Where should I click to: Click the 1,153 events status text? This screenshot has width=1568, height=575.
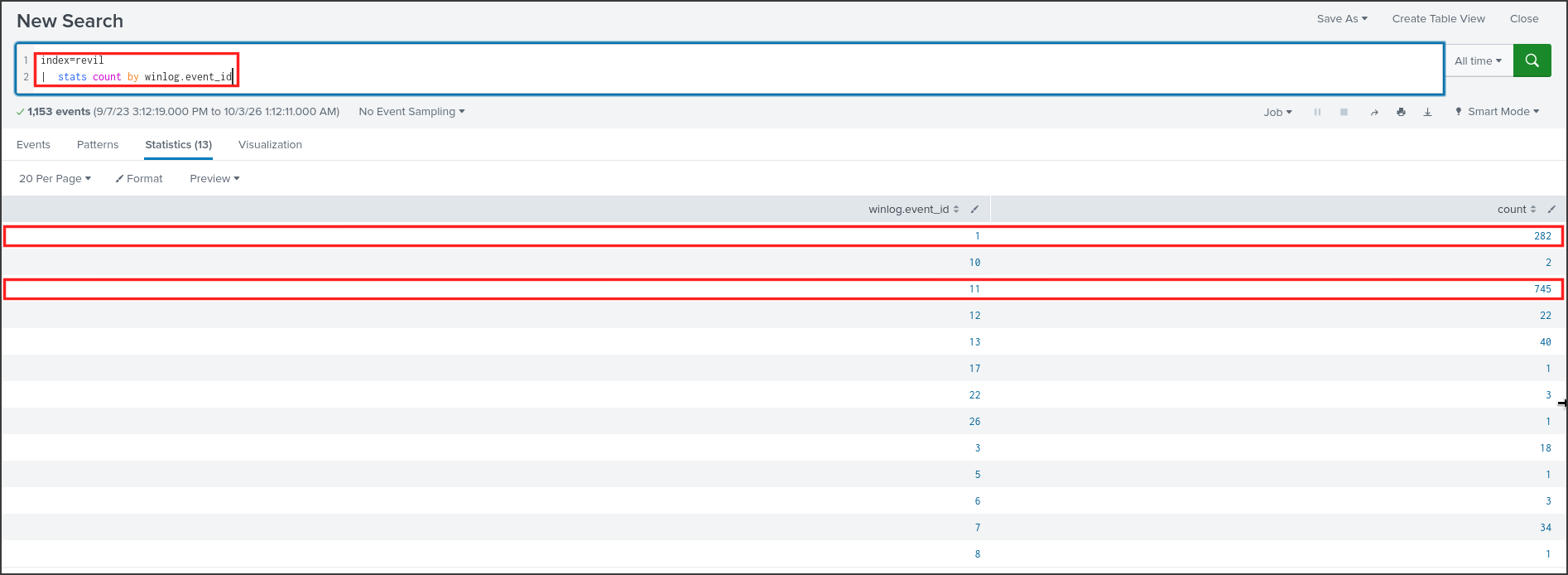click(x=59, y=112)
